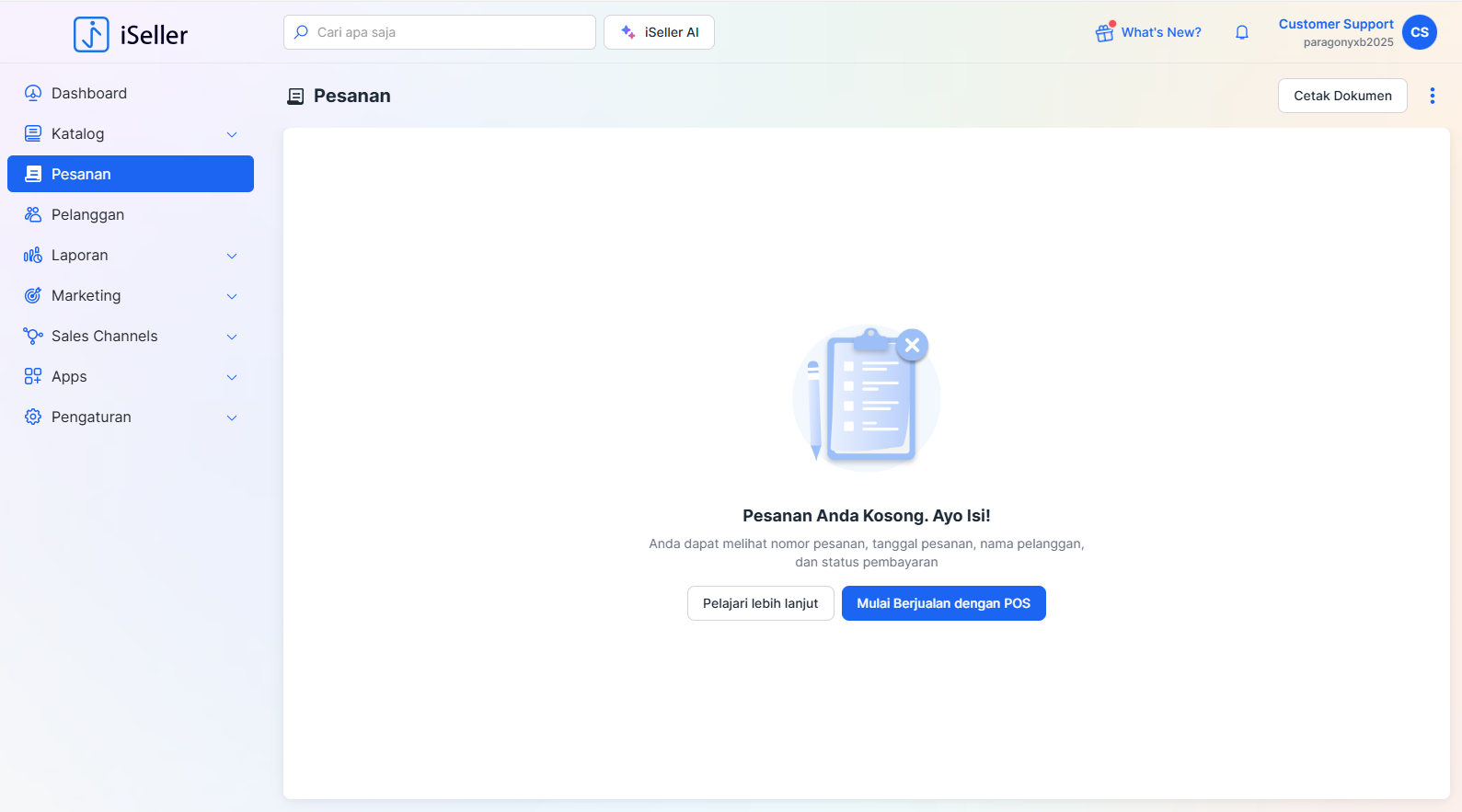Image resolution: width=1462 pixels, height=812 pixels.
Task: Expand the Pengaturan settings chevron
Action: tap(232, 417)
